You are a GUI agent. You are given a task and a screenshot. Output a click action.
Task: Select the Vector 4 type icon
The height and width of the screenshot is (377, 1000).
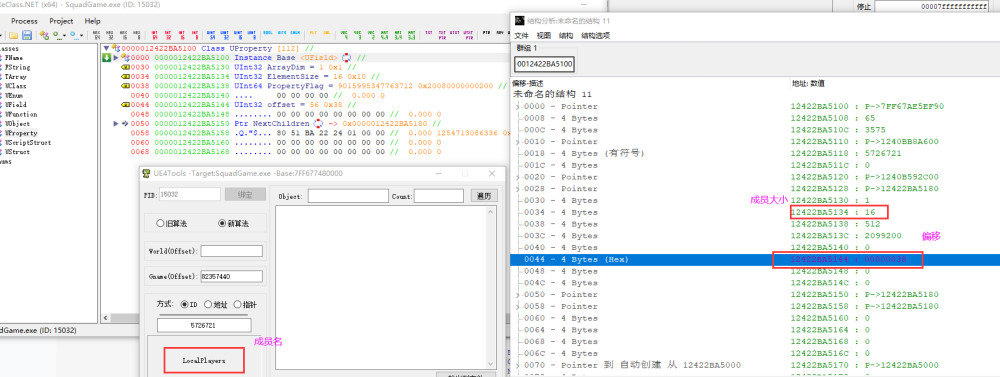pyautogui.click(x=344, y=35)
